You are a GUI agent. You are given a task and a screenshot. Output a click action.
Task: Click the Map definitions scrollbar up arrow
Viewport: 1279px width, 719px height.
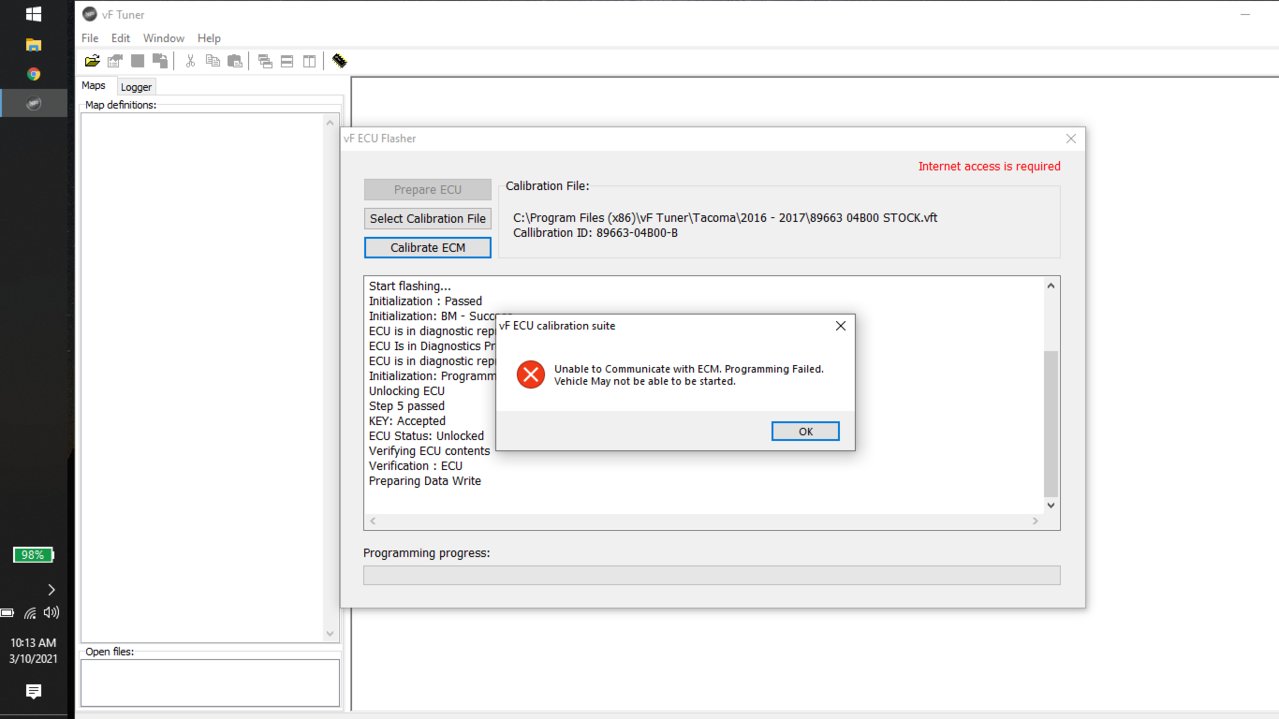coord(331,122)
